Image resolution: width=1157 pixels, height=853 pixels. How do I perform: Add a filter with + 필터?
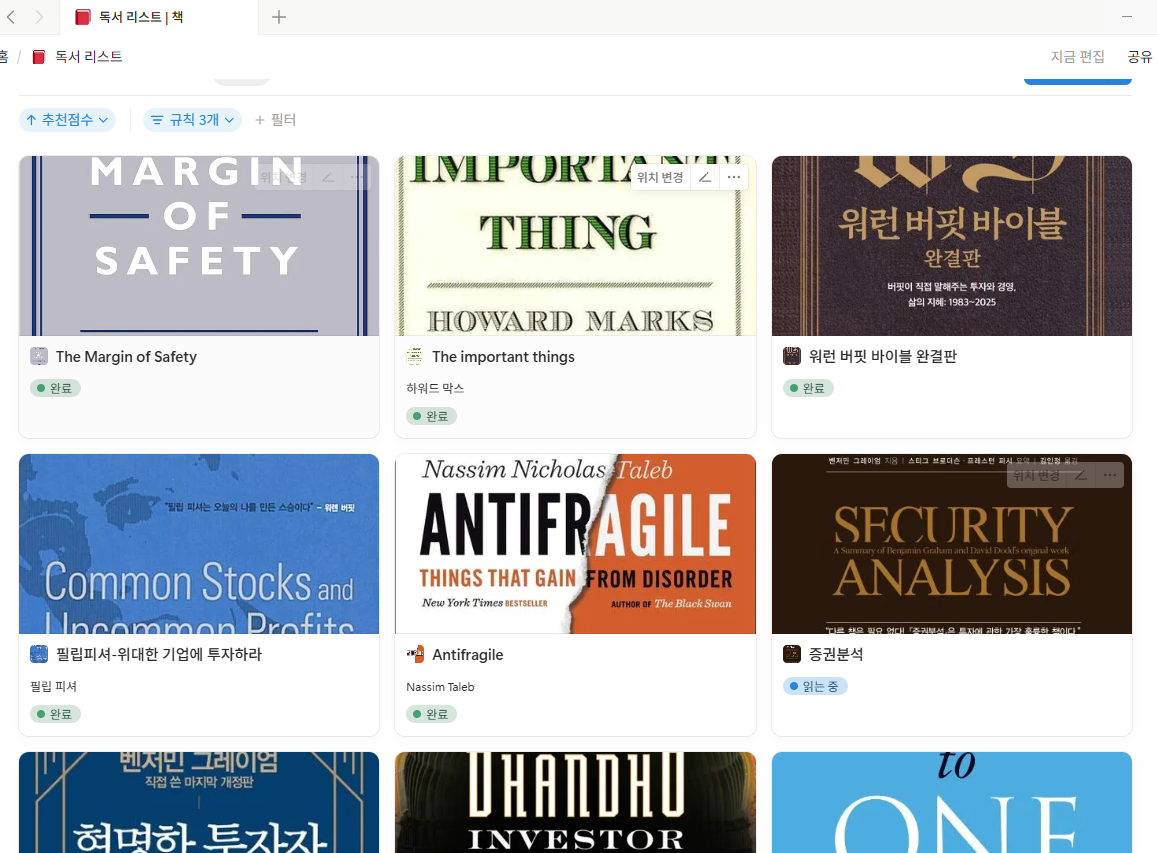[275, 120]
